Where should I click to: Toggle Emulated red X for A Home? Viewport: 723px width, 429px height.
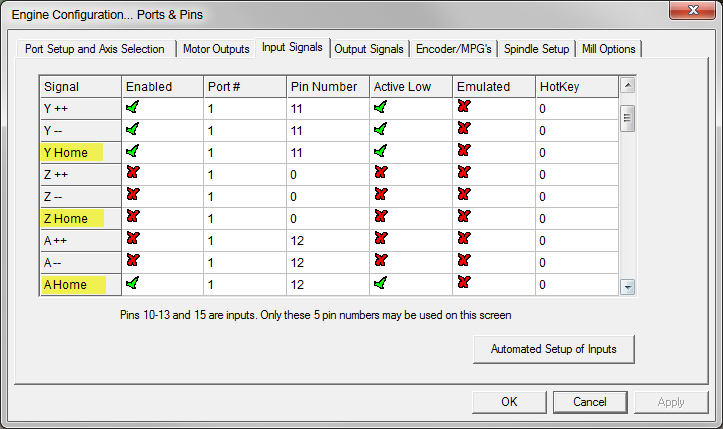coord(464,282)
